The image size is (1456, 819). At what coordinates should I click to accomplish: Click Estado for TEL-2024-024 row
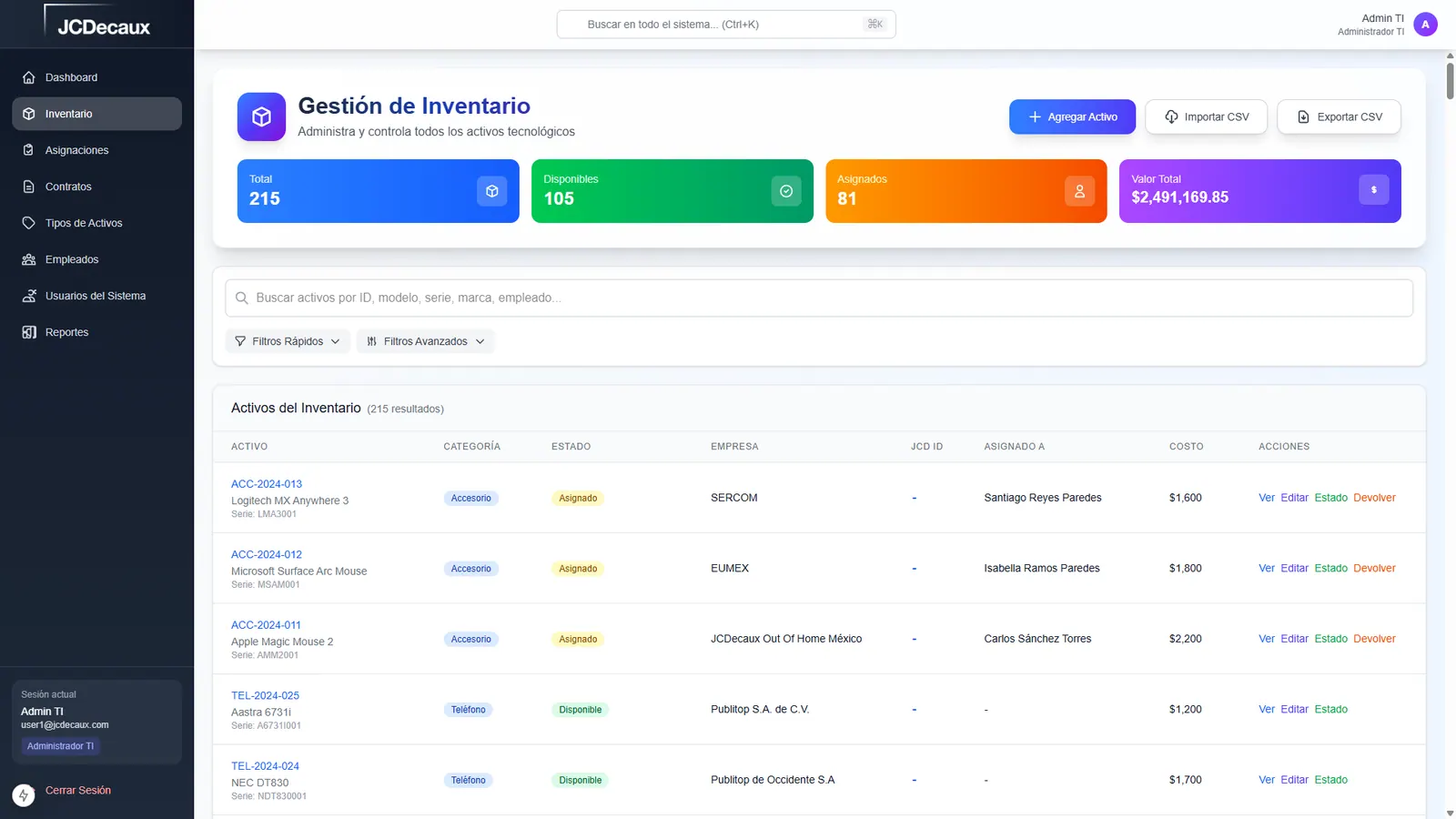tap(1330, 780)
